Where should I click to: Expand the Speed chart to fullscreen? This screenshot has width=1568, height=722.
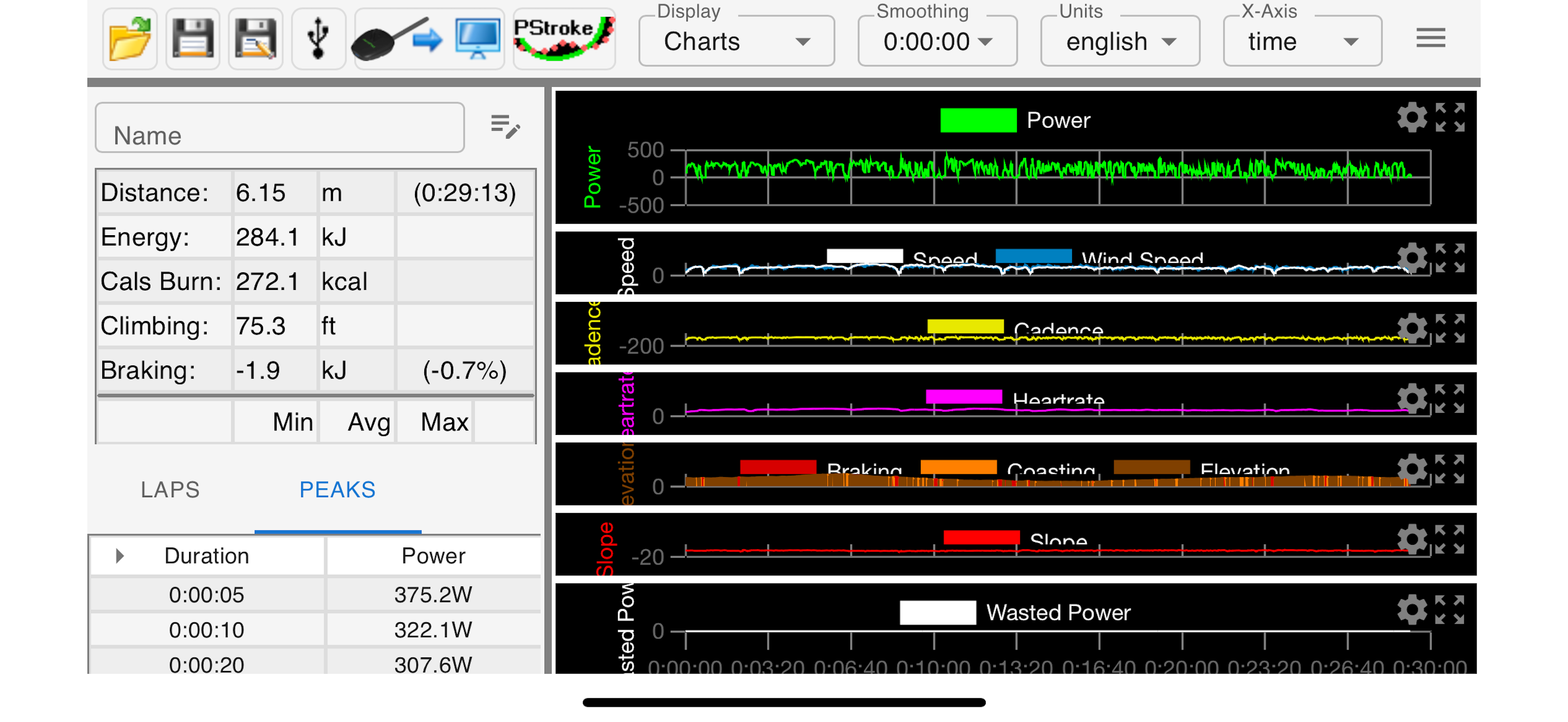pyautogui.click(x=1450, y=258)
